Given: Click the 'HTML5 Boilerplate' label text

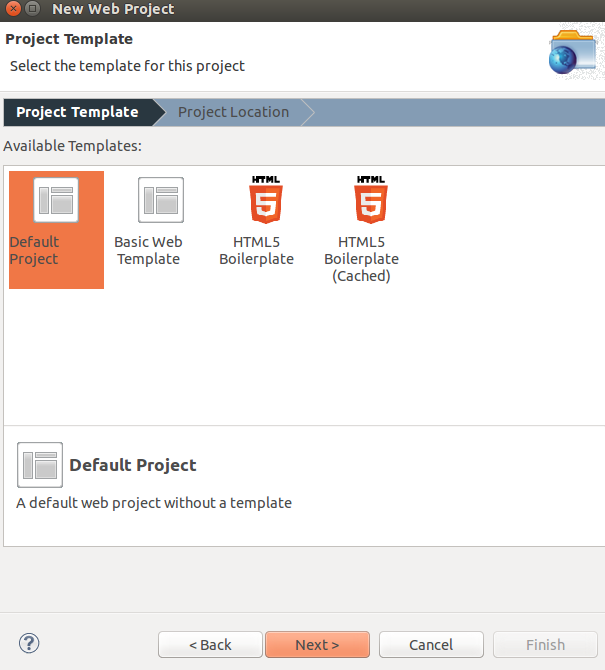Looking at the screenshot, I should [x=256, y=250].
